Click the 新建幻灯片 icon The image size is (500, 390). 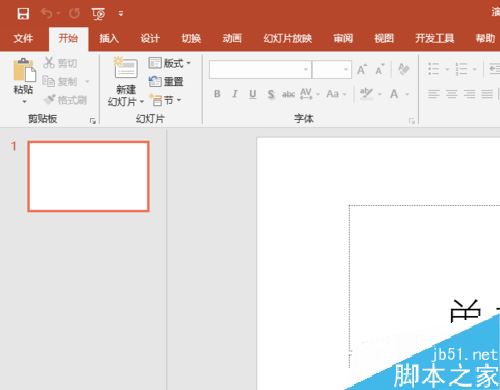tap(126, 68)
